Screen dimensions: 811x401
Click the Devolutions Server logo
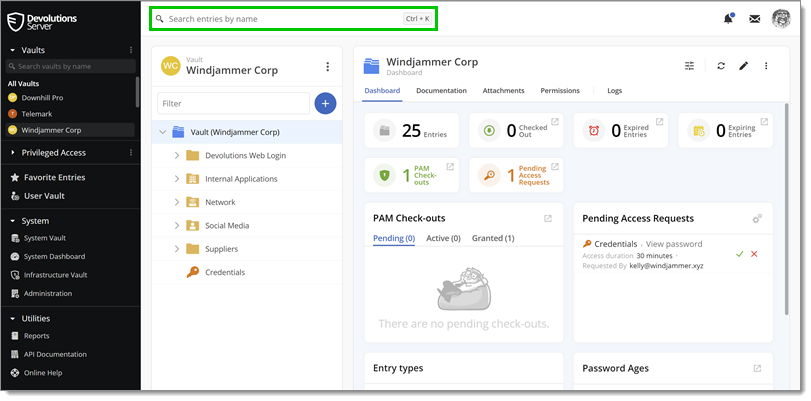coord(42,22)
